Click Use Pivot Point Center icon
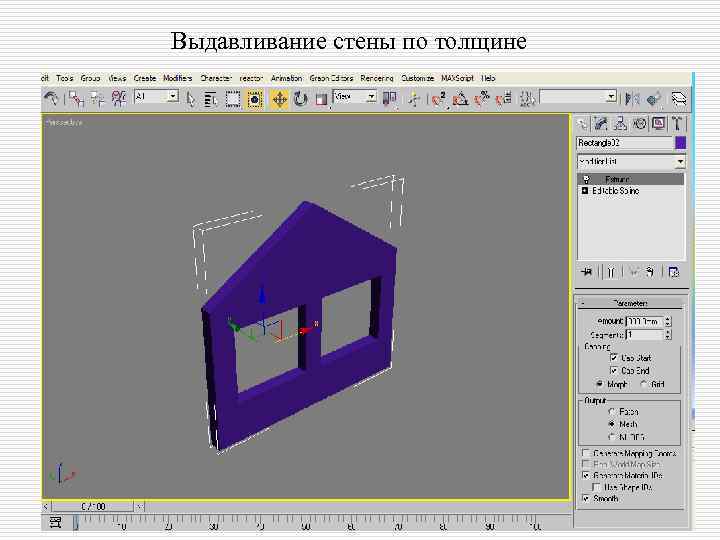This screenshot has height=540, width=720. click(389, 98)
